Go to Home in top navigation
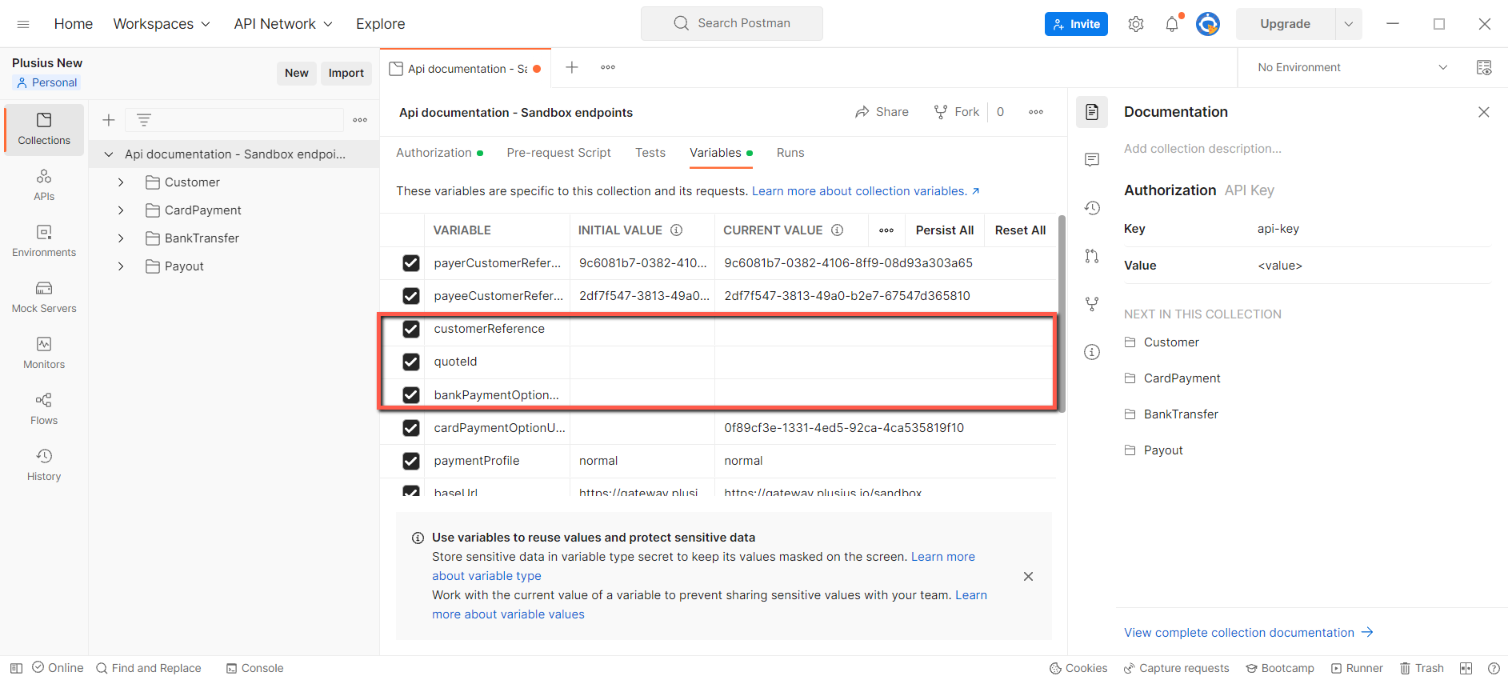1508x680 pixels. point(73,24)
